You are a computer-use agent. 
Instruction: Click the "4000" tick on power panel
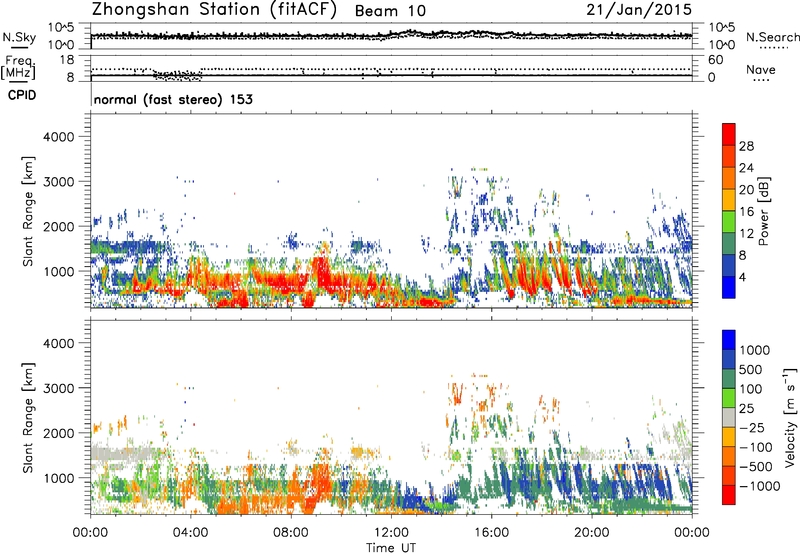click(58, 137)
